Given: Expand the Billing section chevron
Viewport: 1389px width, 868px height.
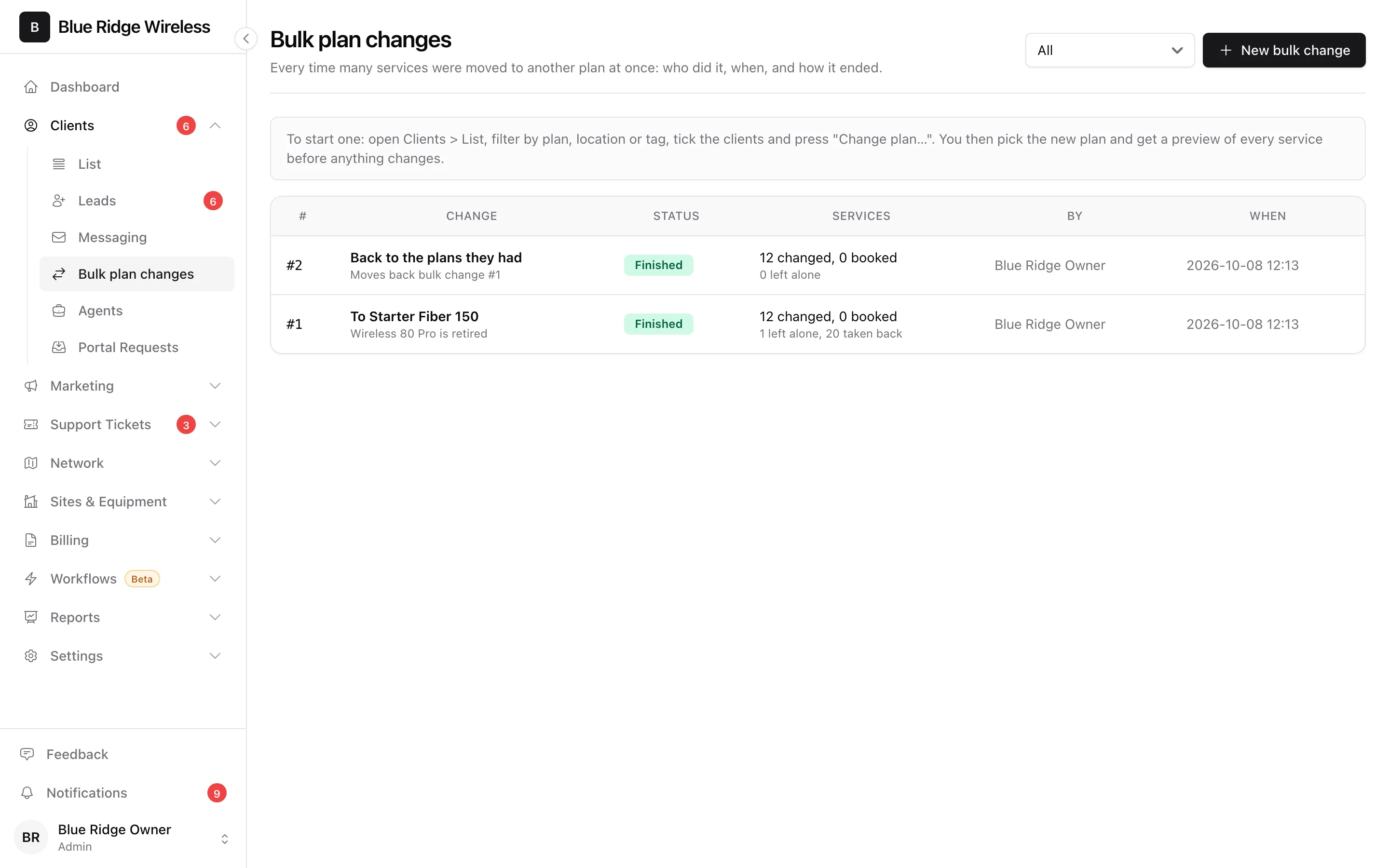Looking at the screenshot, I should click(215, 540).
